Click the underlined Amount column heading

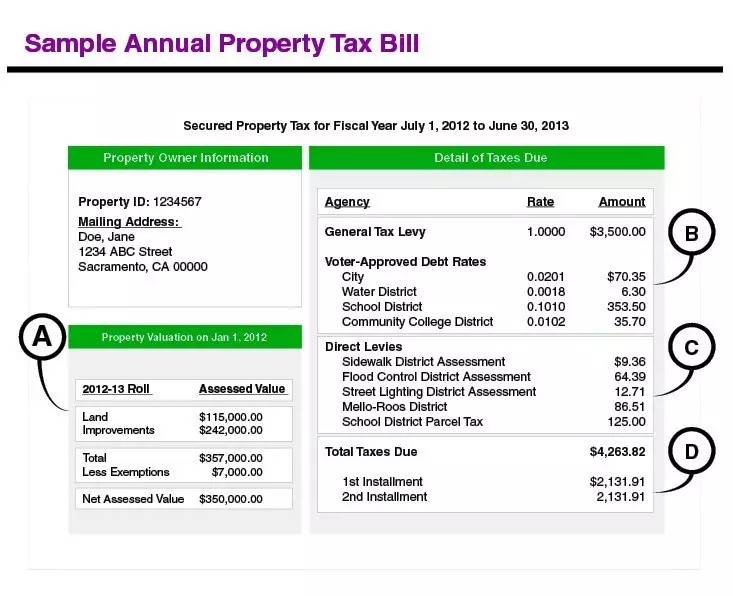click(x=621, y=202)
